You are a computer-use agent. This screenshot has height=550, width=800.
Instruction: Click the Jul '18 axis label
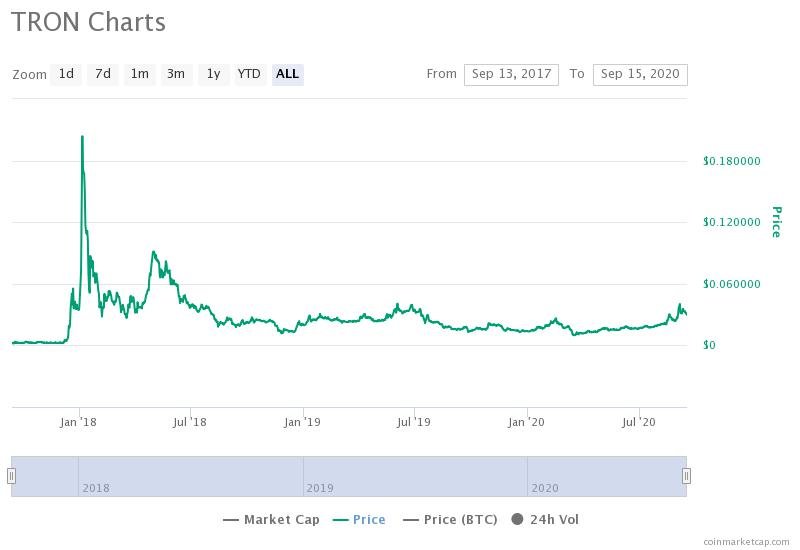190,422
